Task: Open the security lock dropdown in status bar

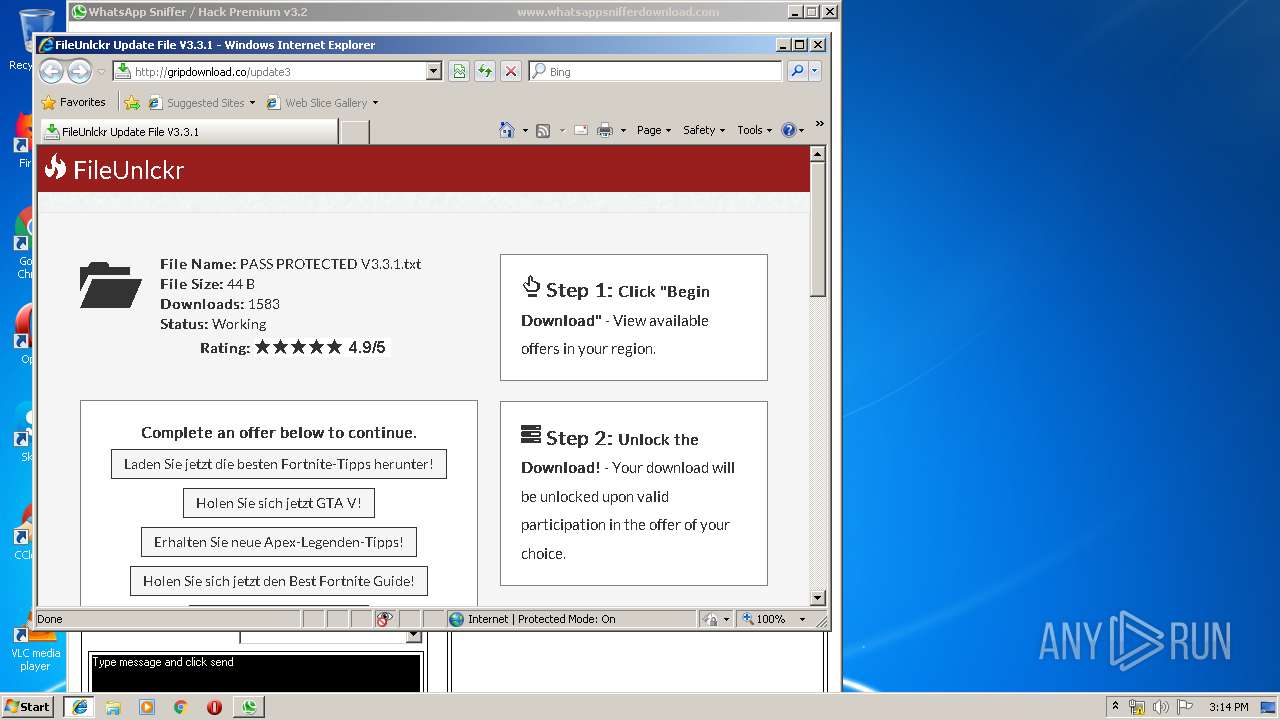Action: pos(716,619)
